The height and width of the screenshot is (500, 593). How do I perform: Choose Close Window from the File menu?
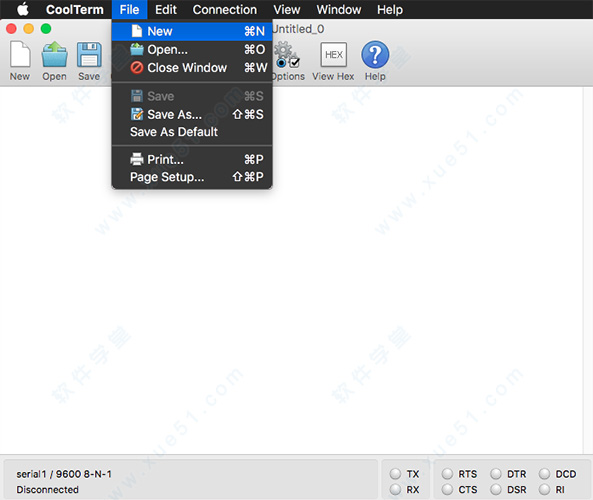192,68
